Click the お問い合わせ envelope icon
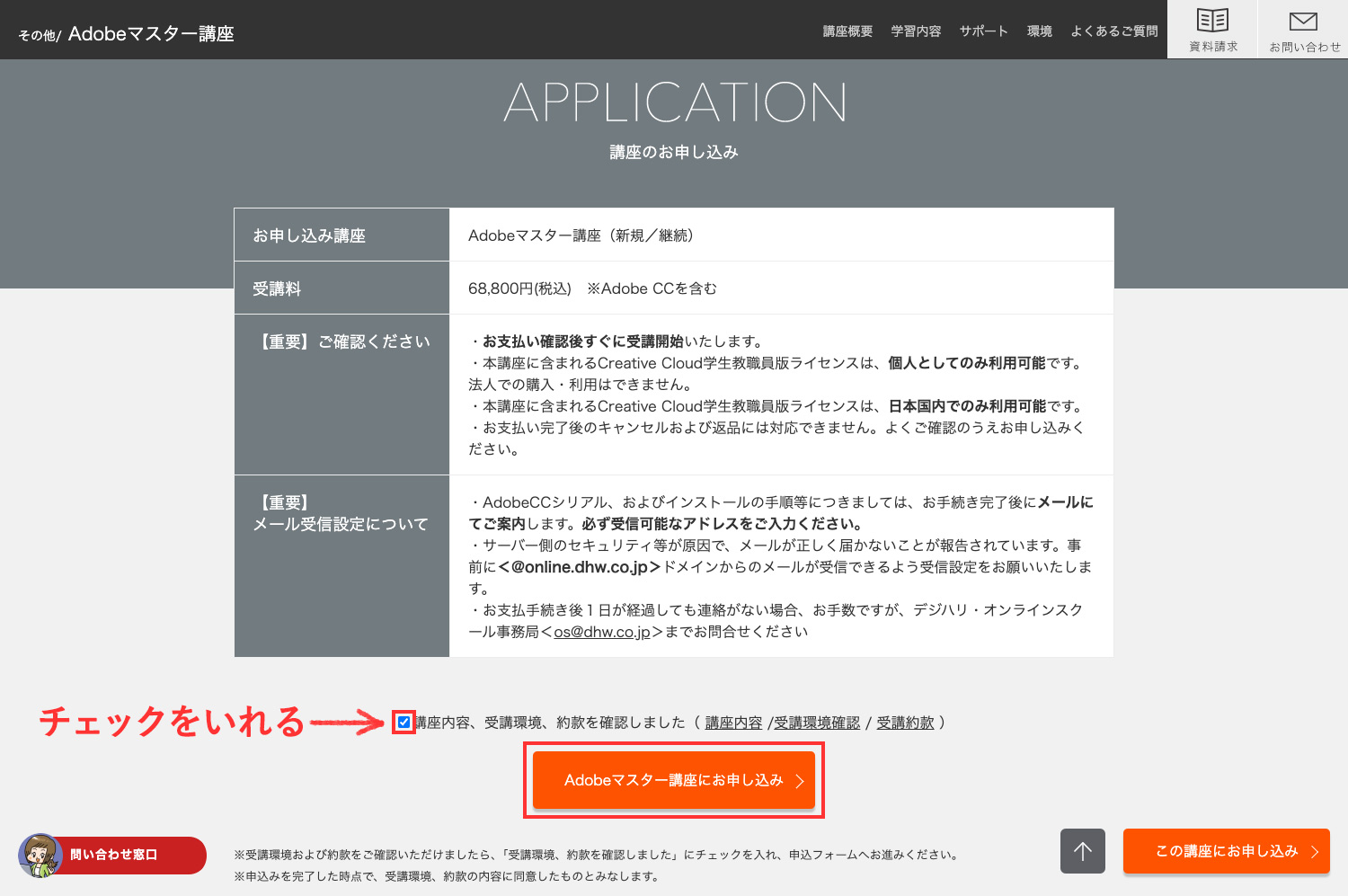Viewport: 1348px width, 896px height. pos(1303,30)
